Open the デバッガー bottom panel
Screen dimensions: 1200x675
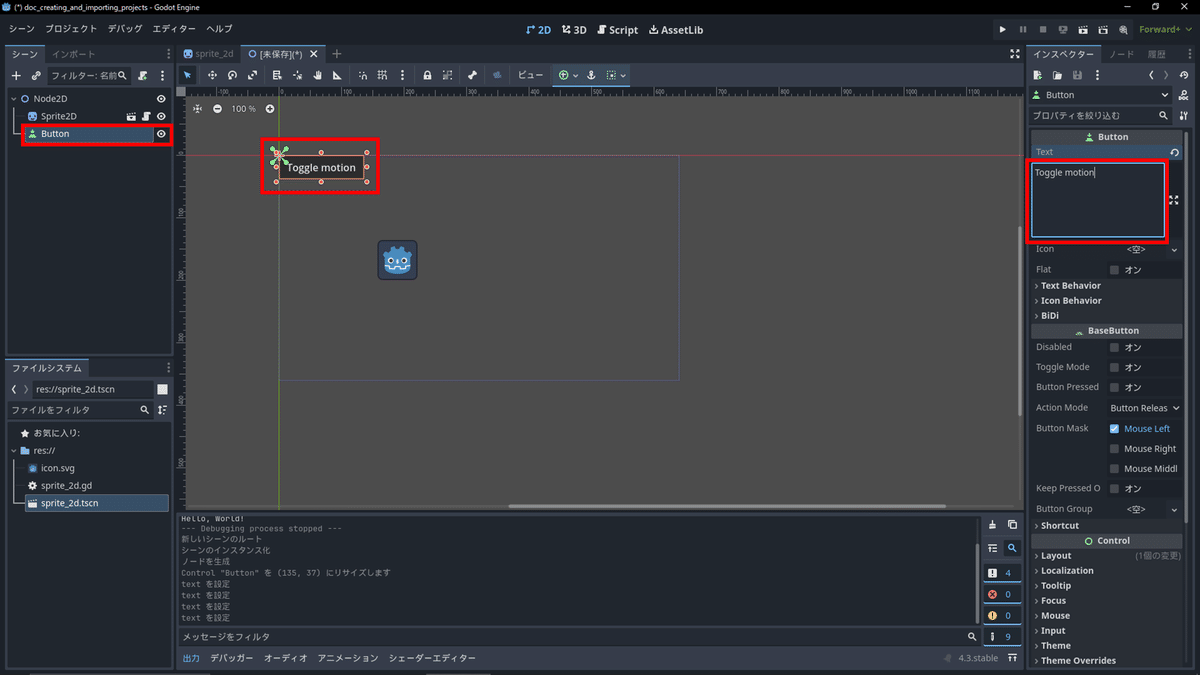231,658
